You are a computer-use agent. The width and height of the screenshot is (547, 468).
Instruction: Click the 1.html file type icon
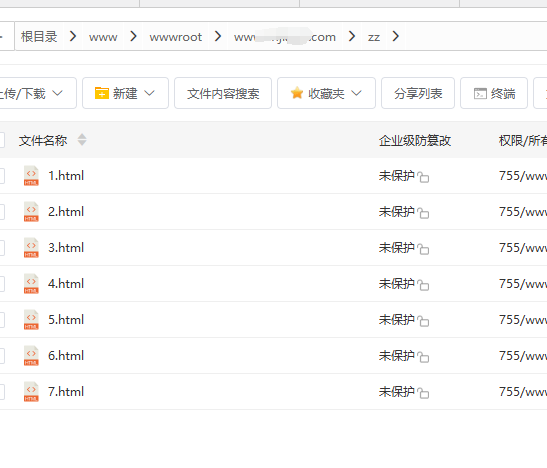(x=31, y=175)
